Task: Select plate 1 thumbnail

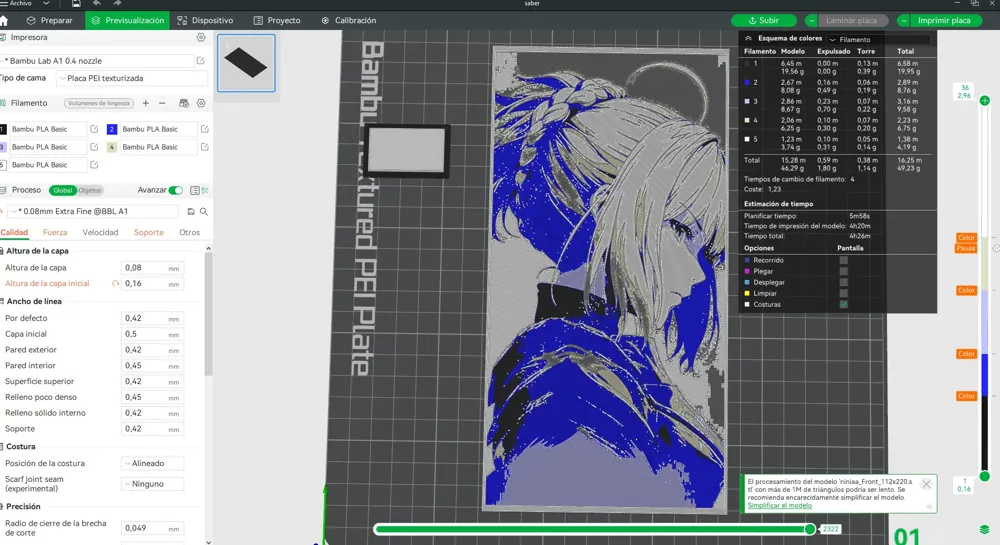Action: [x=246, y=63]
